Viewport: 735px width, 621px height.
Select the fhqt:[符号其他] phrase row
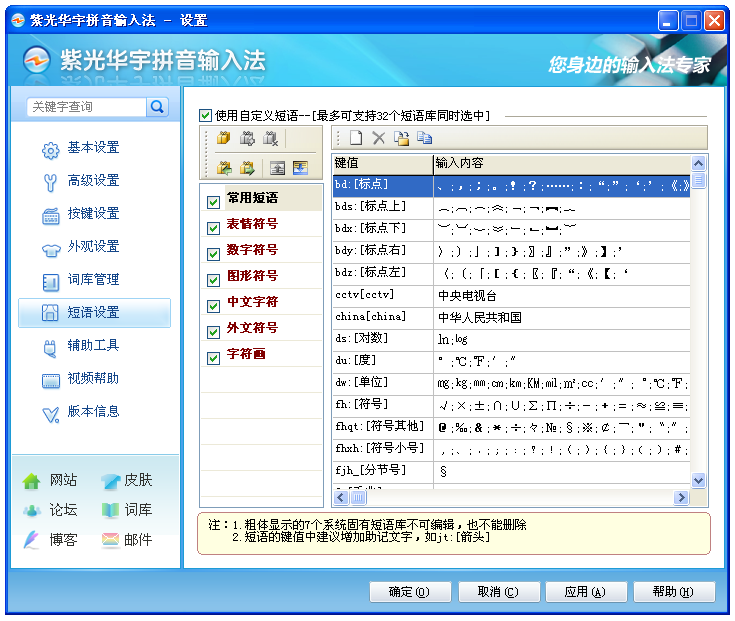(x=511, y=428)
